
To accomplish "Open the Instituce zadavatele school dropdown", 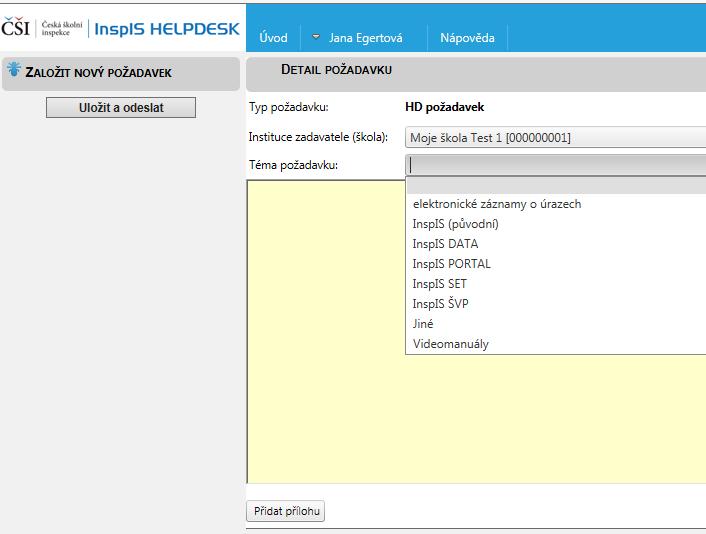I will click(556, 137).
